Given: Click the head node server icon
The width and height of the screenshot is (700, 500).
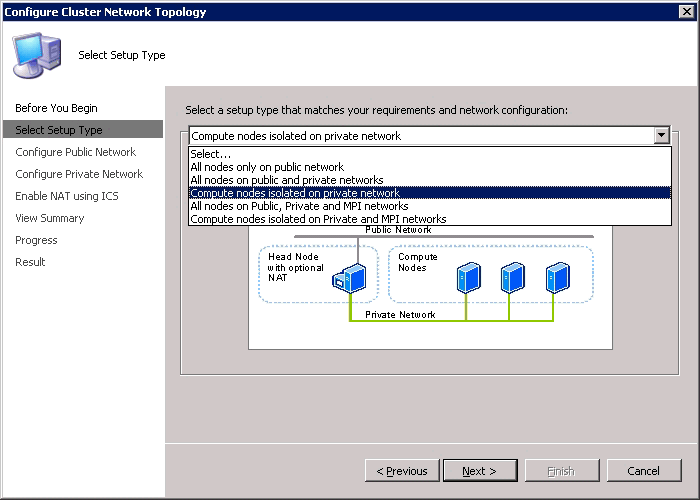Looking at the screenshot, I should coord(348,279).
